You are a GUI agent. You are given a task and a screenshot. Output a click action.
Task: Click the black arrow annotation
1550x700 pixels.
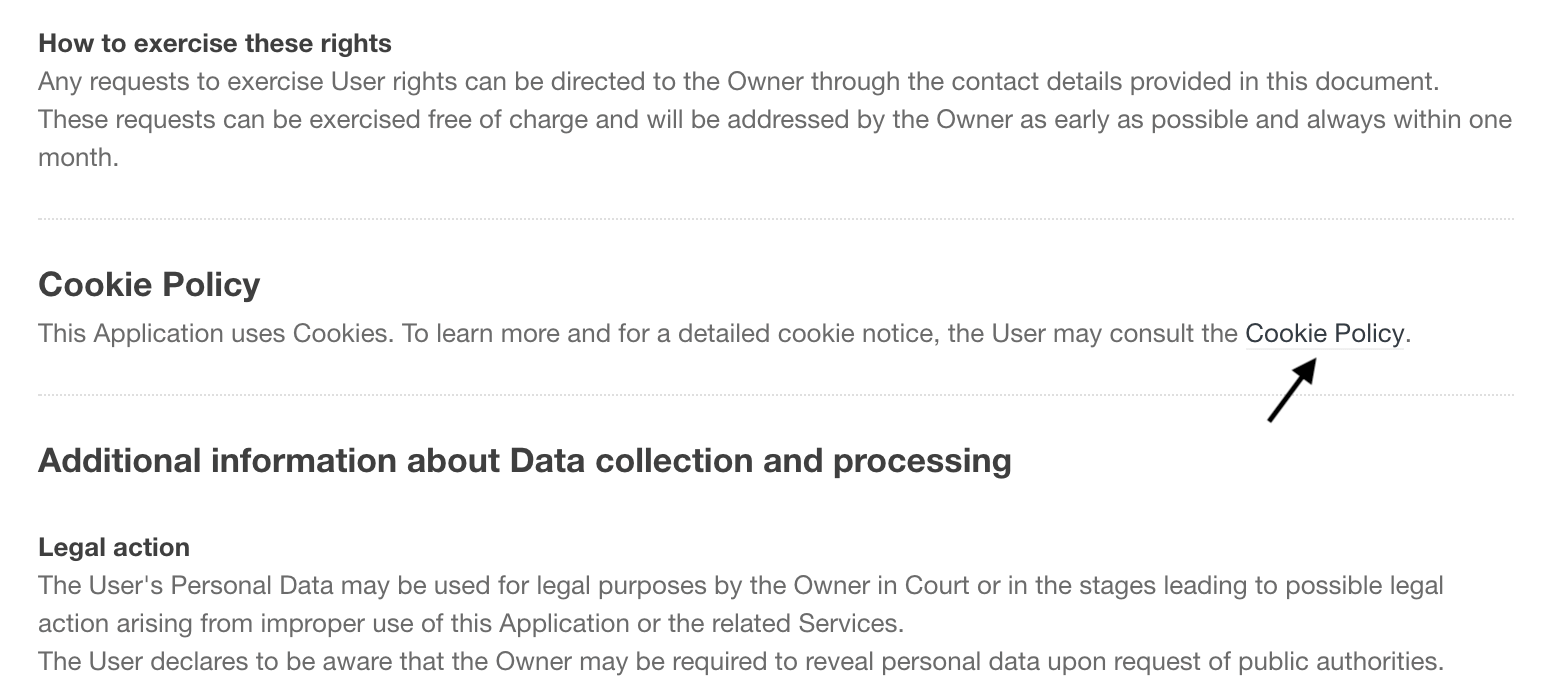pyautogui.click(x=1291, y=391)
